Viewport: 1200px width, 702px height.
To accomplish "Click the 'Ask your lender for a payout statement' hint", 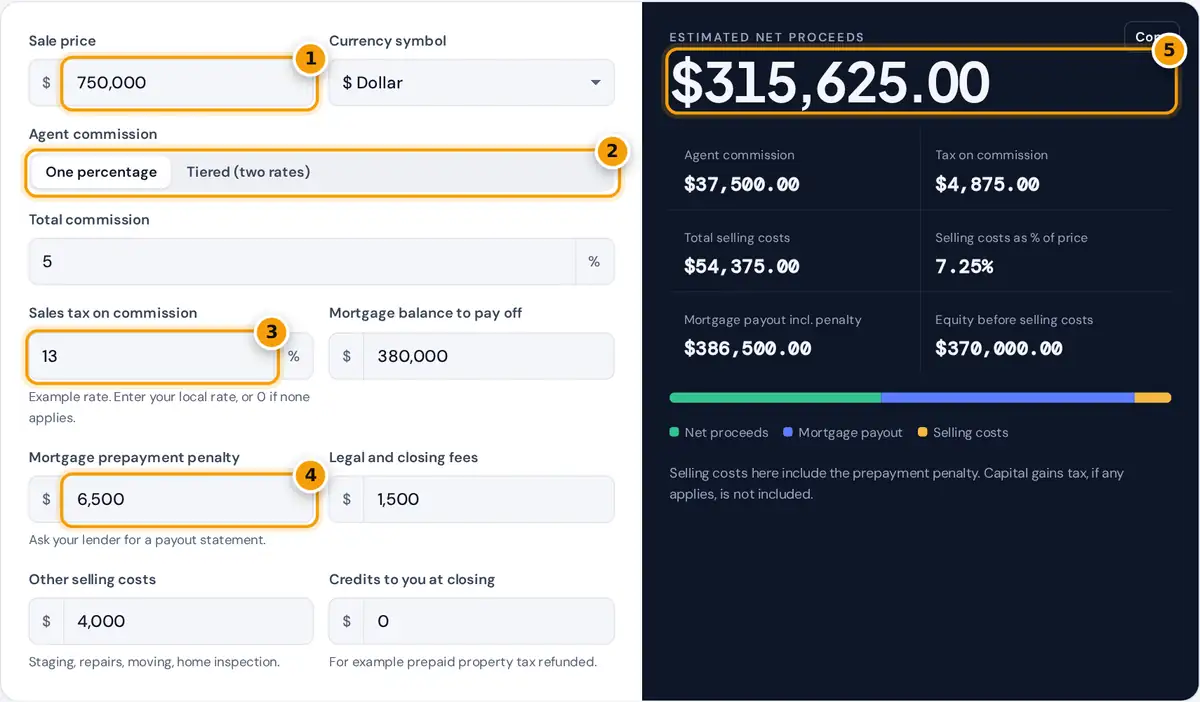I will [x=147, y=540].
